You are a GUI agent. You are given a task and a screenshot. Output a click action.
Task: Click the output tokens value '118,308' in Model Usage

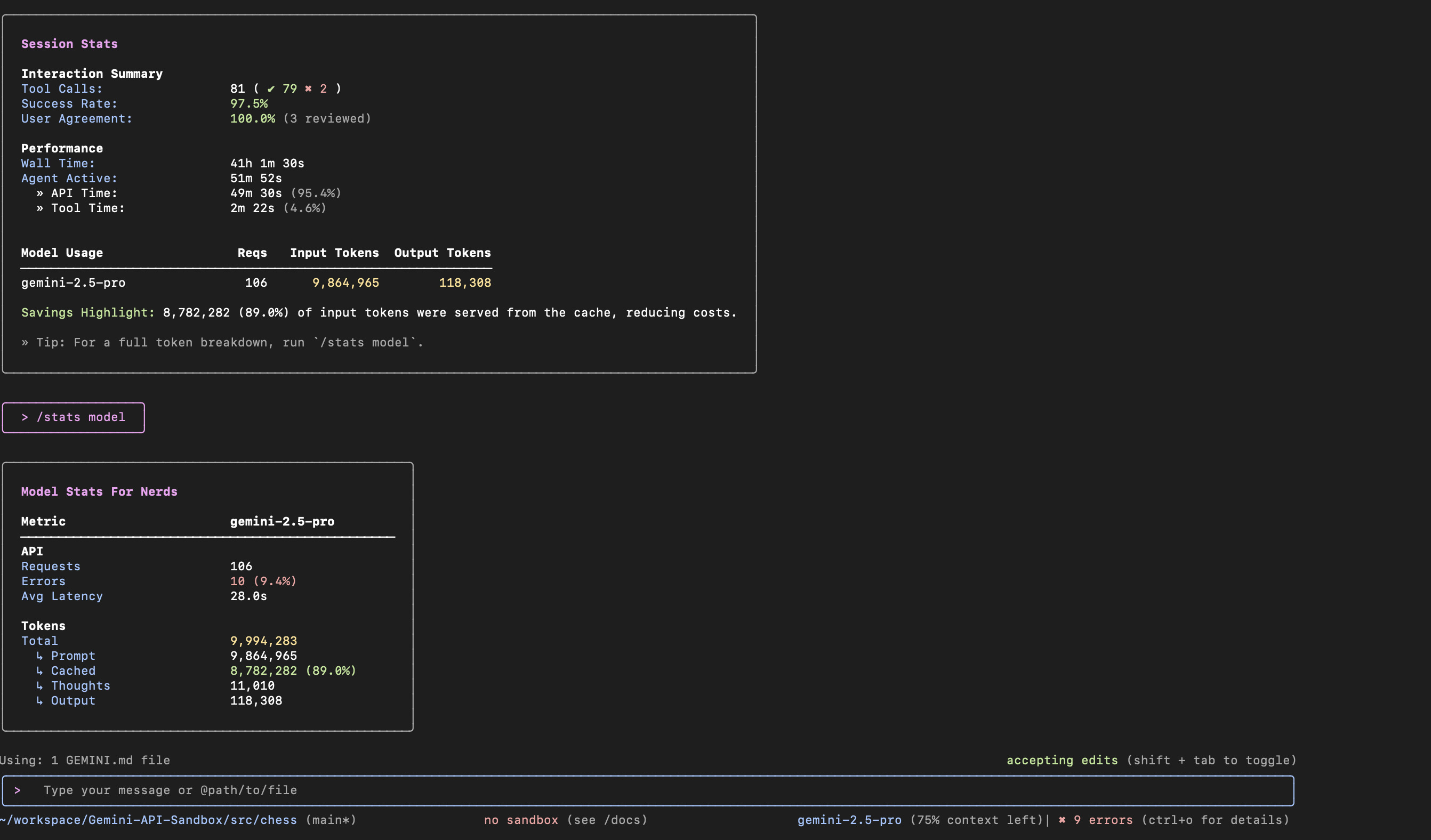coord(465,282)
